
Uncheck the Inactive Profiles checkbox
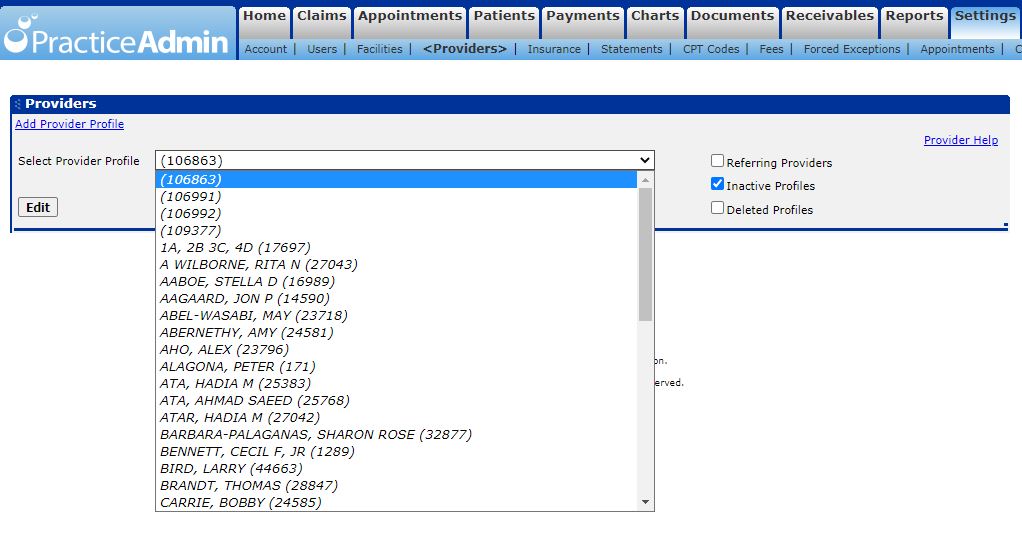717,184
